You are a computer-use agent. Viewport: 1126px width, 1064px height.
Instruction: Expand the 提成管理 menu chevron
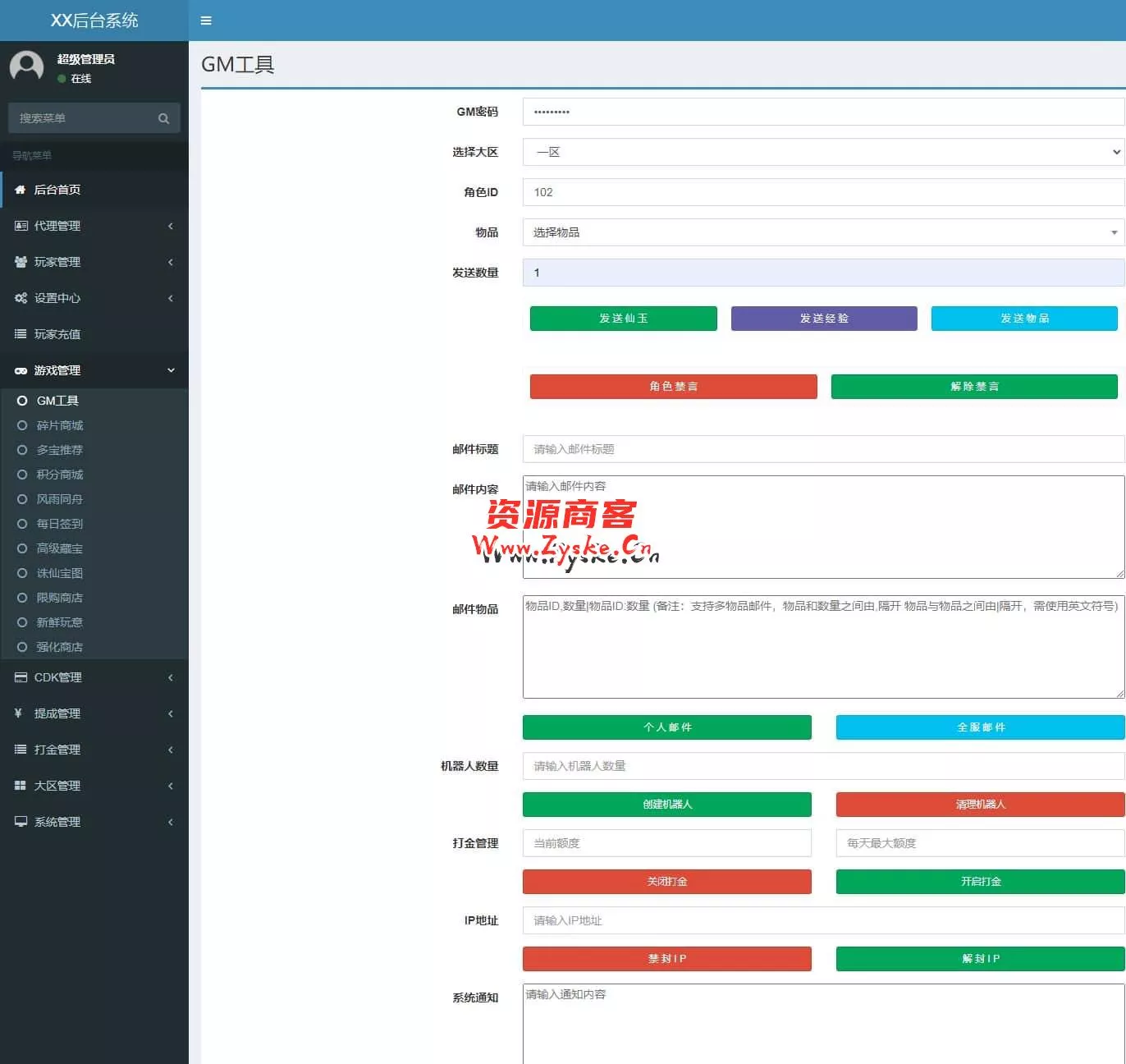pyautogui.click(x=171, y=713)
